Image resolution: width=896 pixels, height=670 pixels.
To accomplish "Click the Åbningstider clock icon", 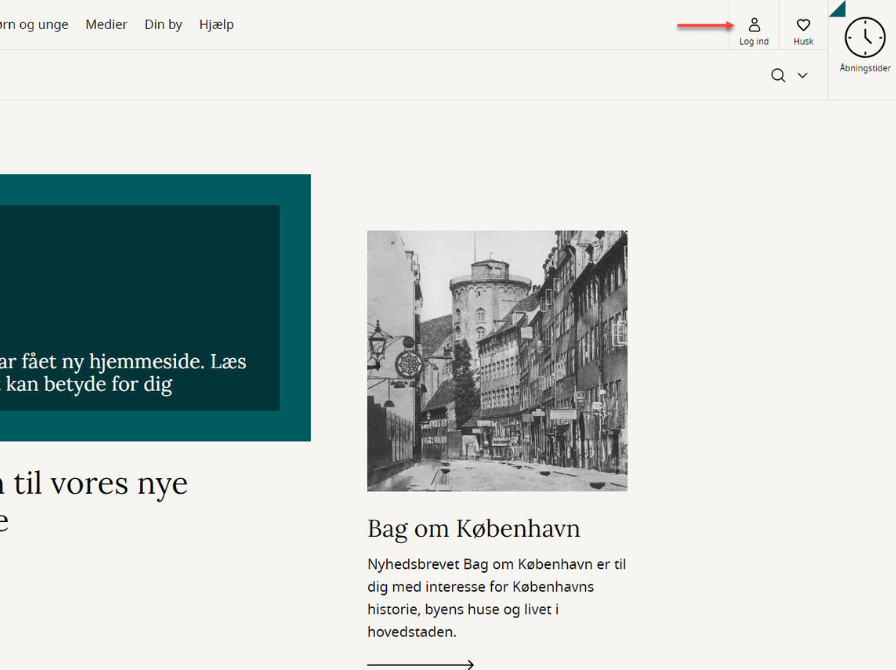I will pyautogui.click(x=865, y=38).
